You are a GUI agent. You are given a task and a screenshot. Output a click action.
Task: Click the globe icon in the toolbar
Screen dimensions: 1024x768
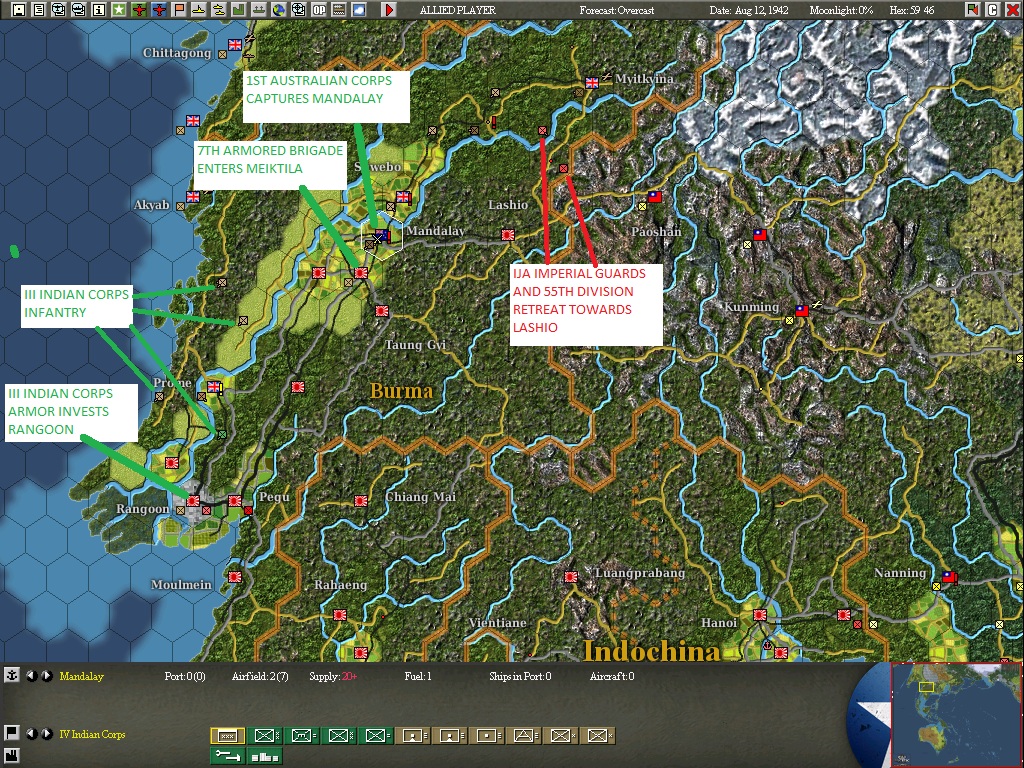(x=279, y=9)
